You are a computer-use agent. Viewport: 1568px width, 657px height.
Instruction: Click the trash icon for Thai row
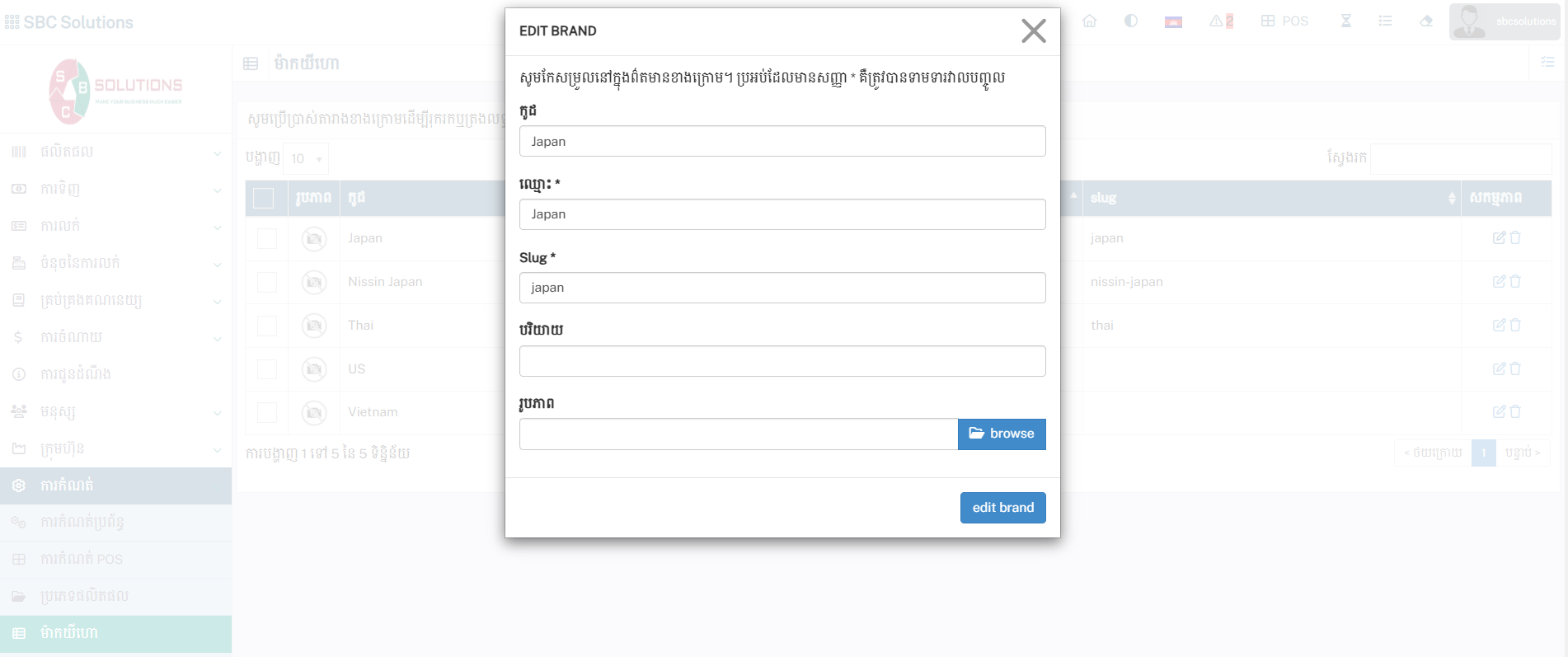pyautogui.click(x=1515, y=326)
